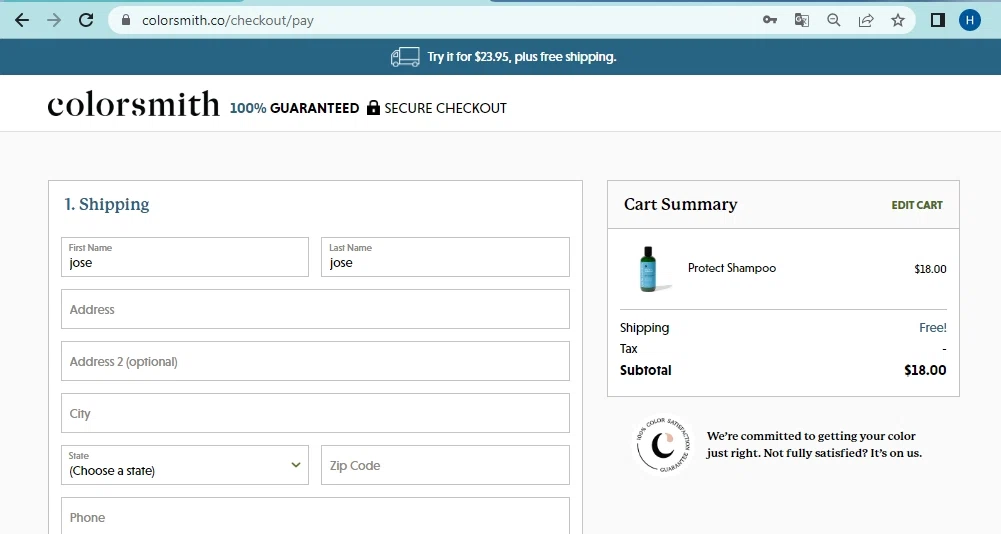Click the Cart Summary heading
Screen dimensions: 1001x534
click(681, 204)
